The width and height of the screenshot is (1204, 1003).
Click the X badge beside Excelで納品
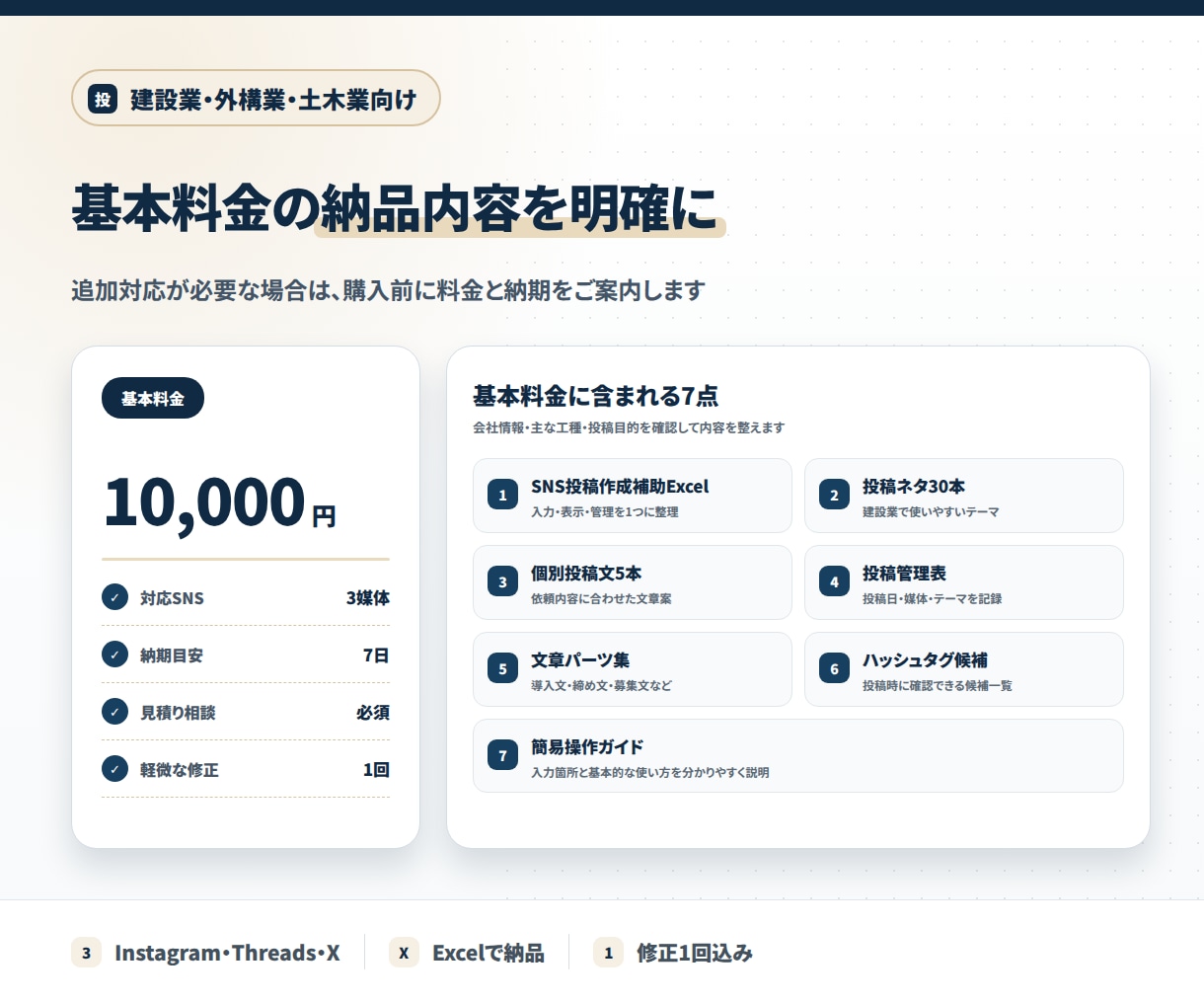point(404,953)
